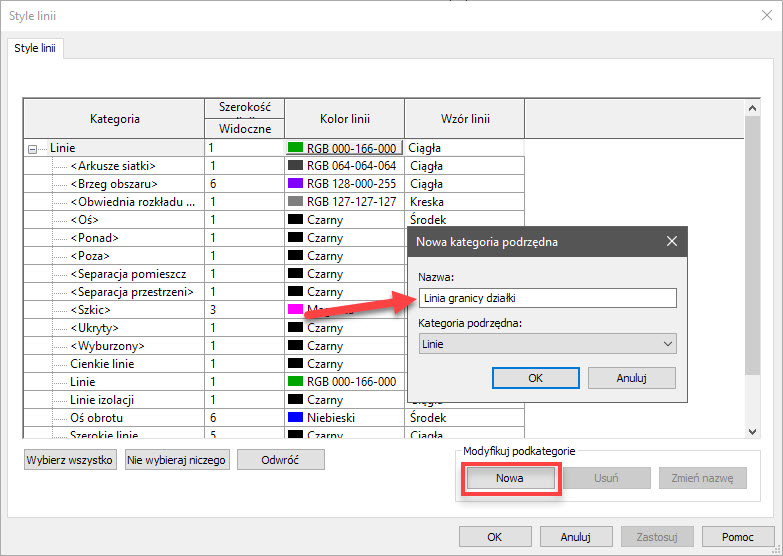Click the magenta Szkic color swatch

coord(295,310)
